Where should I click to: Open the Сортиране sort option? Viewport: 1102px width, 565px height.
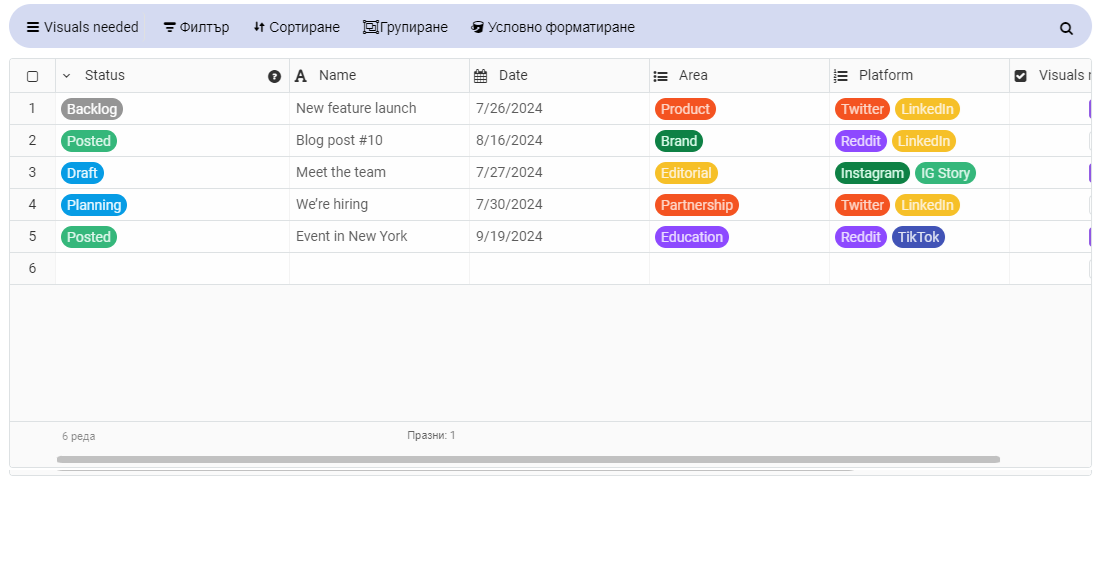[297, 27]
